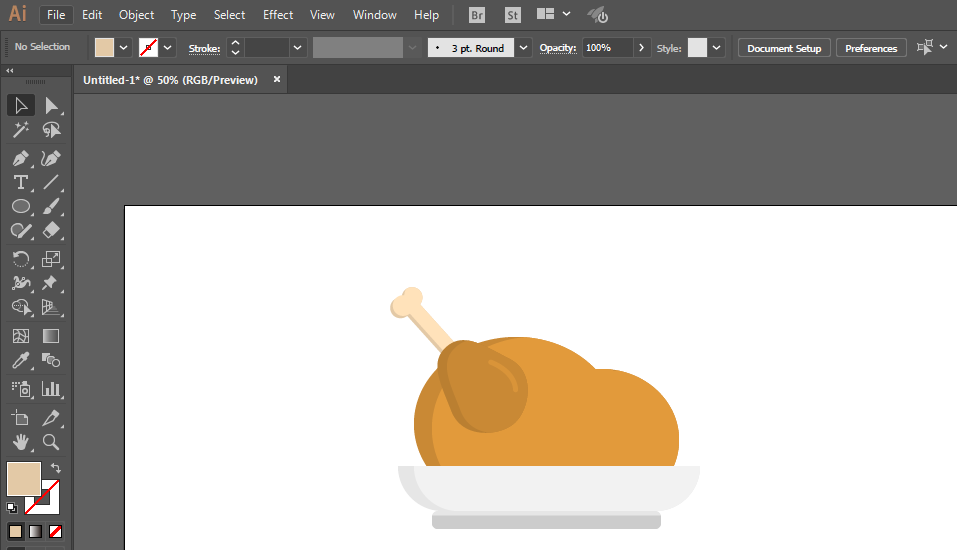The width and height of the screenshot is (957, 550).
Task: Expand the 3 pt. Round brush dropdown
Action: click(x=523, y=48)
